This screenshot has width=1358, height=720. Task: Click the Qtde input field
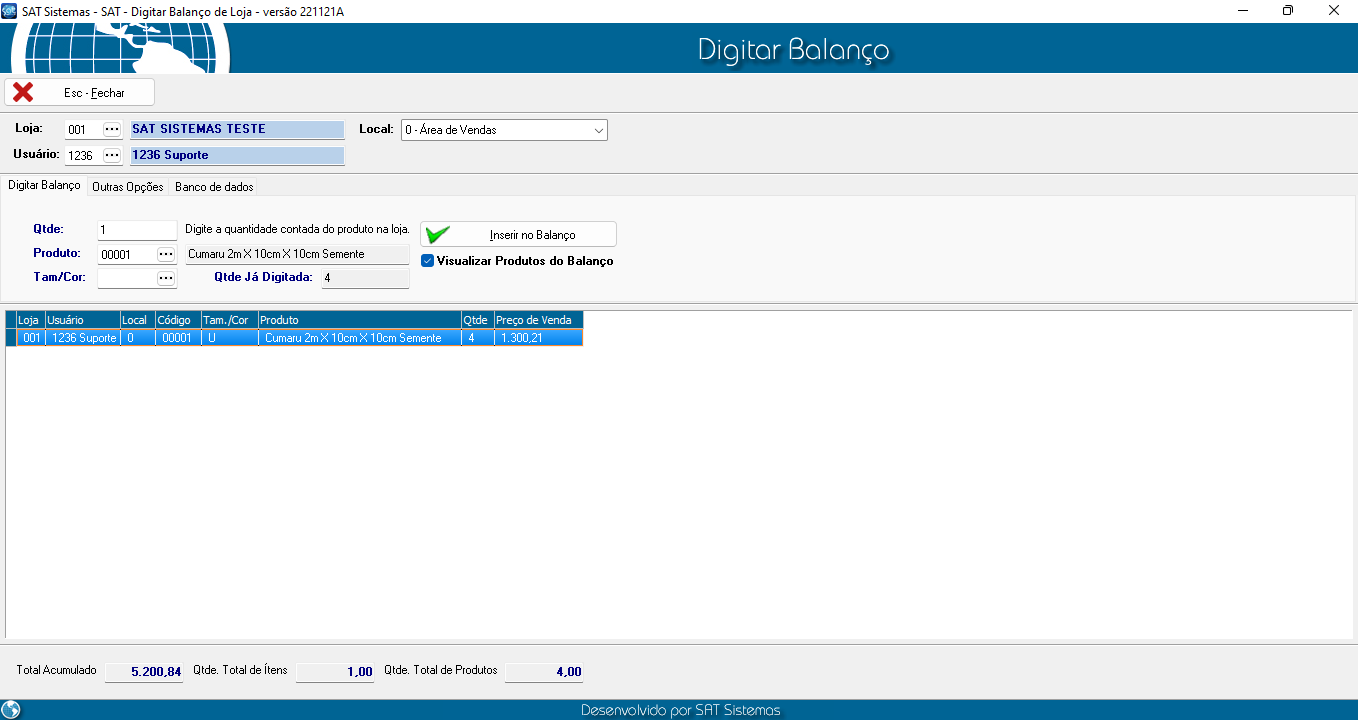click(x=137, y=230)
